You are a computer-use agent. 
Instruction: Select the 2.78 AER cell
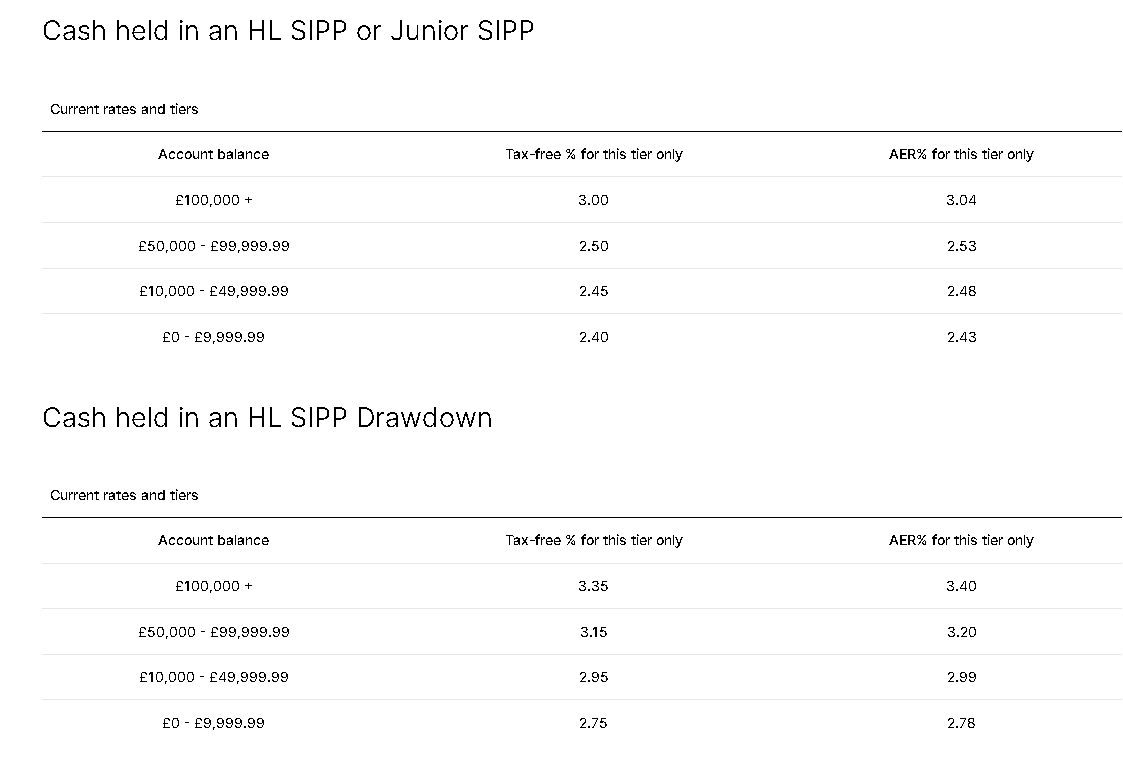coord(961,723)
